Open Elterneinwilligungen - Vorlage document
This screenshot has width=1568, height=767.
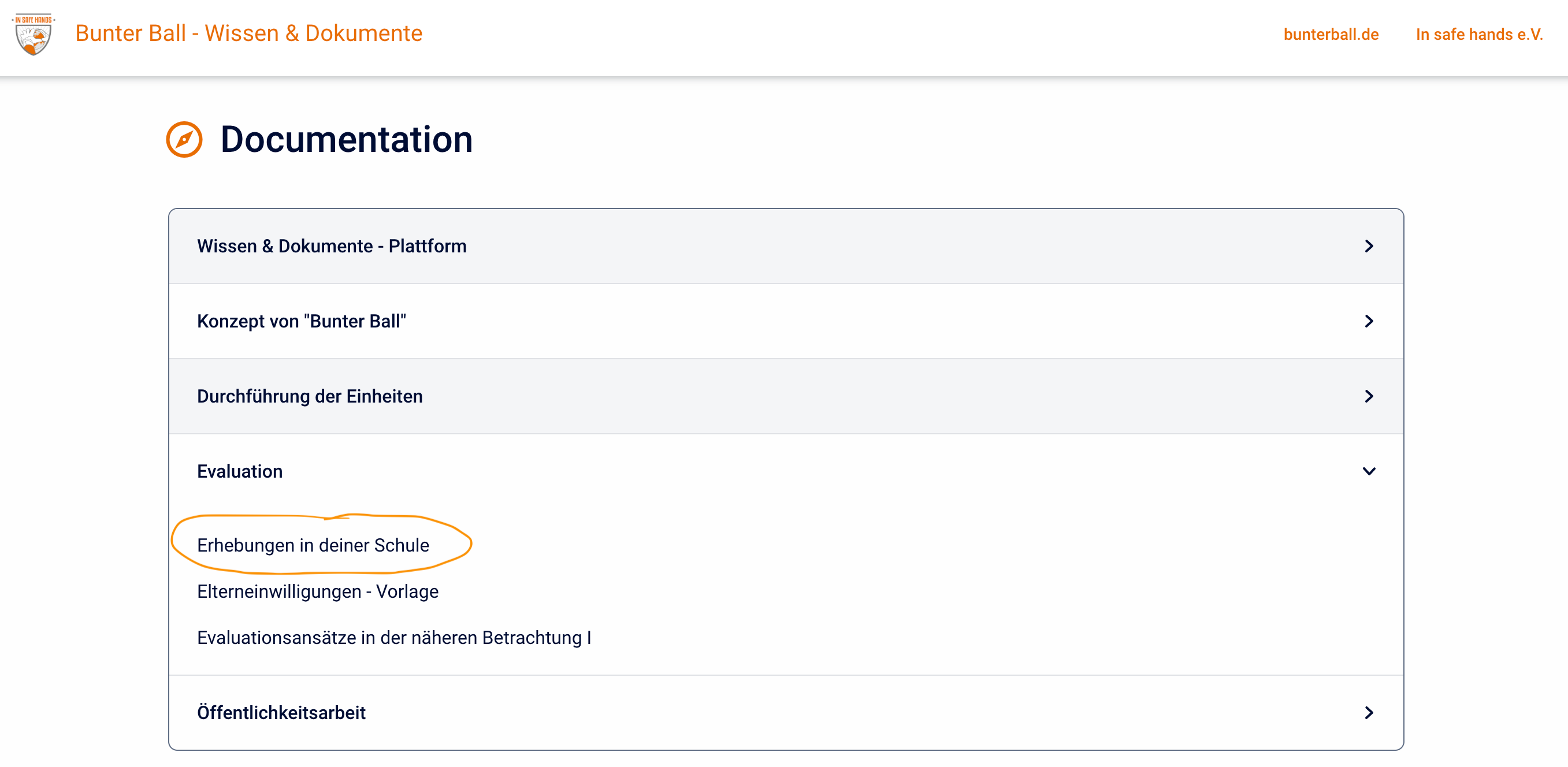pos(317,591)
